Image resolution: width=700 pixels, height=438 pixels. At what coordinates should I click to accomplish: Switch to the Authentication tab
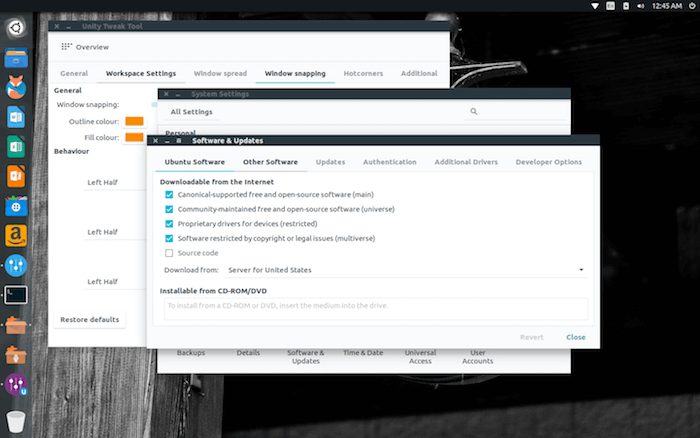390,162
